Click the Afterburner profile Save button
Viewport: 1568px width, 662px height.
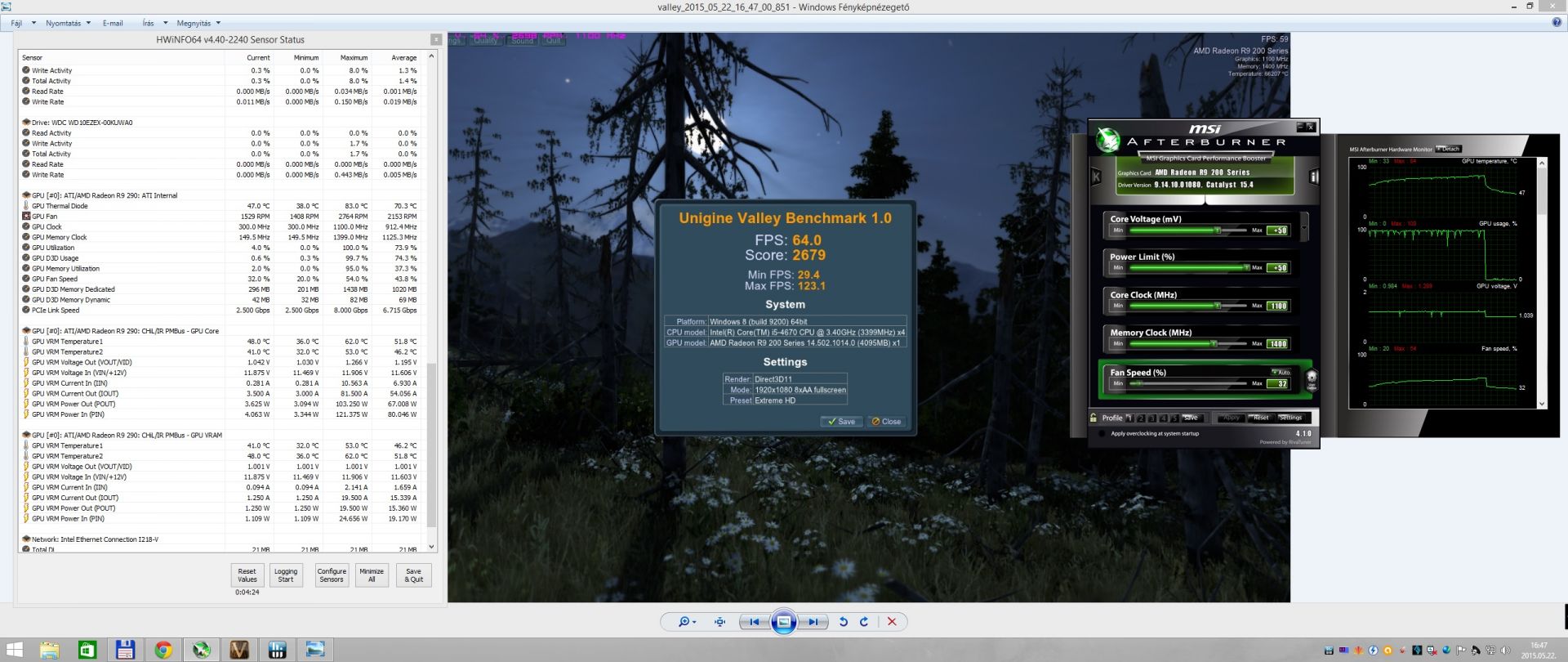(x=1191, y=418)
